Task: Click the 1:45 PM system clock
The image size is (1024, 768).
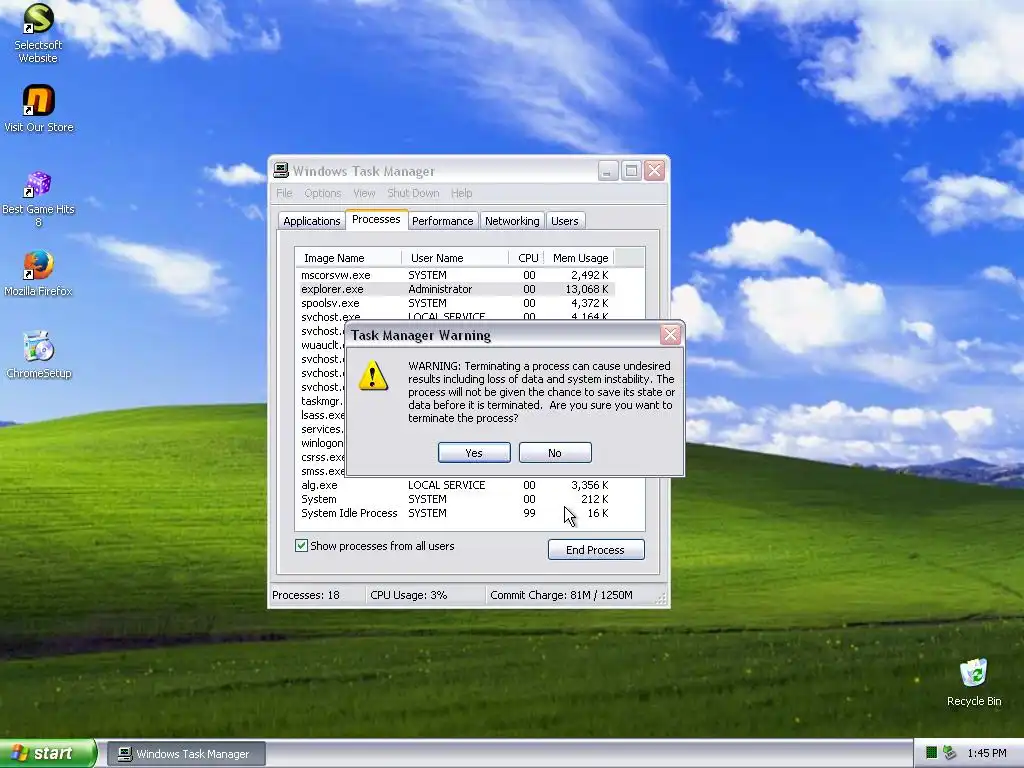Action: tap(987, 753)
